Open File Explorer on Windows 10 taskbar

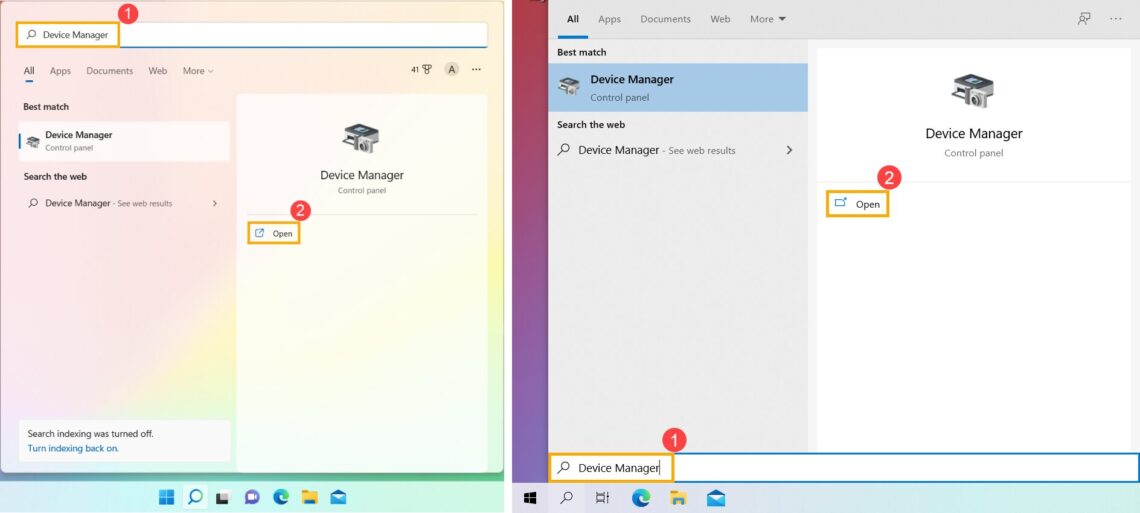(x=678, y=498)
